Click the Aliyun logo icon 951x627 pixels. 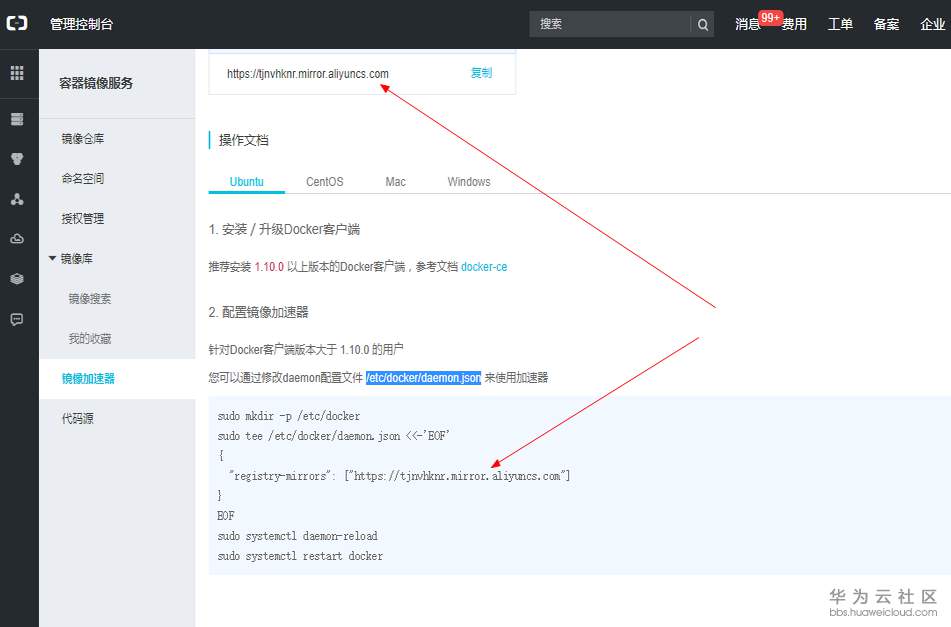tap(17, 24)
